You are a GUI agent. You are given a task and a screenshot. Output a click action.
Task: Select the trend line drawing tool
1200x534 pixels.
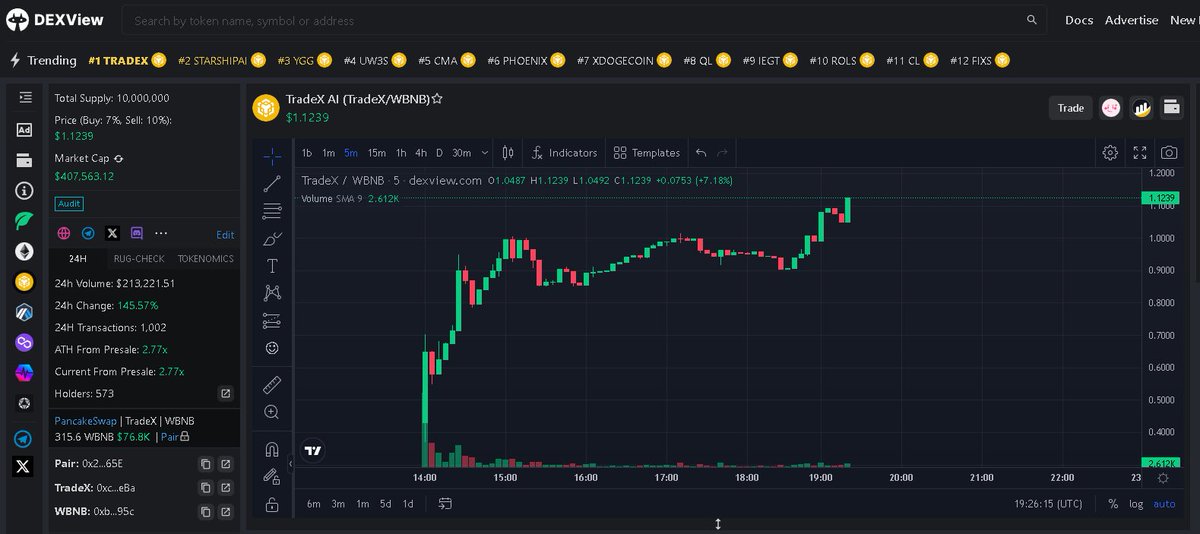272,184
